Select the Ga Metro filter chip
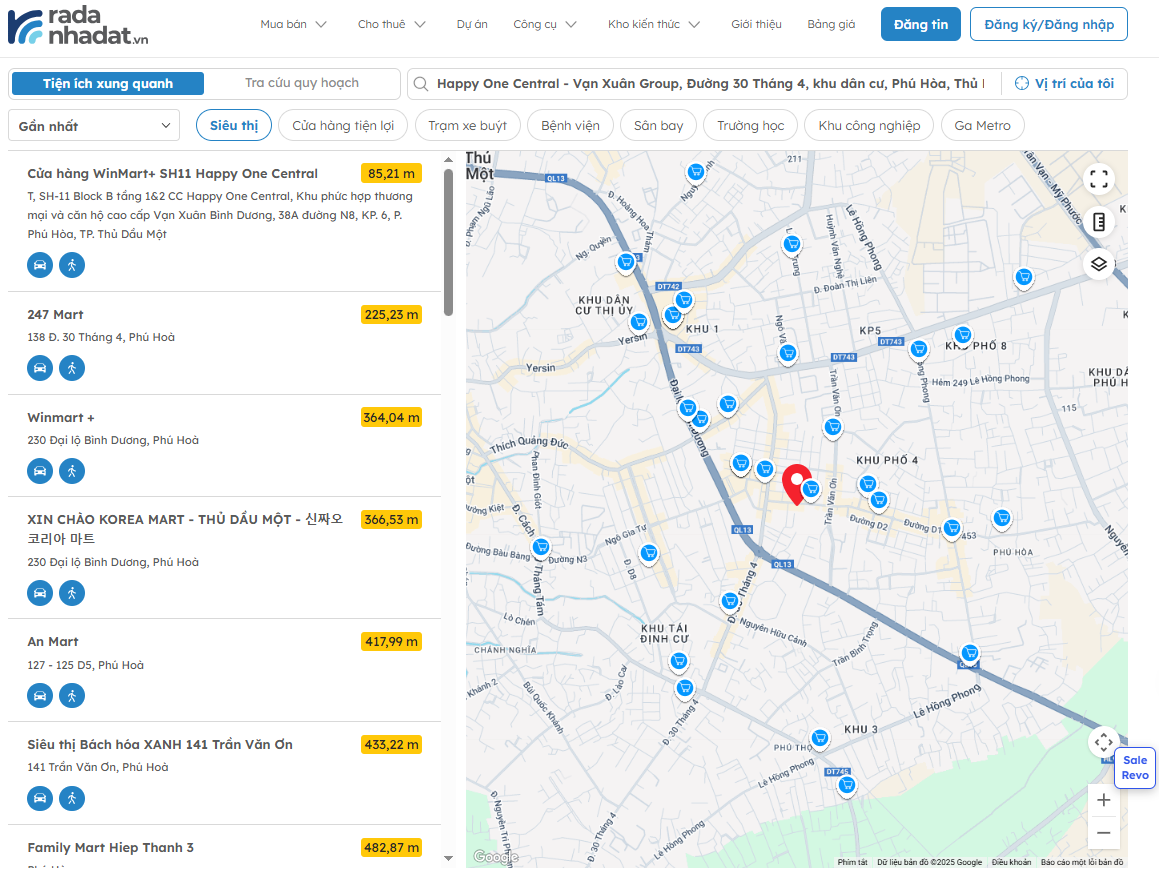 982,126
